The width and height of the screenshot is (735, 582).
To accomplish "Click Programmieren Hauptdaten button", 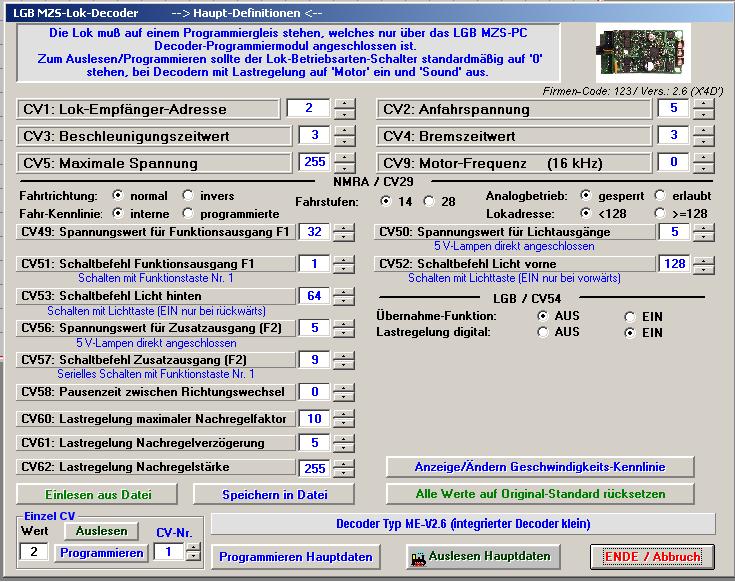I will coord(296,557).
